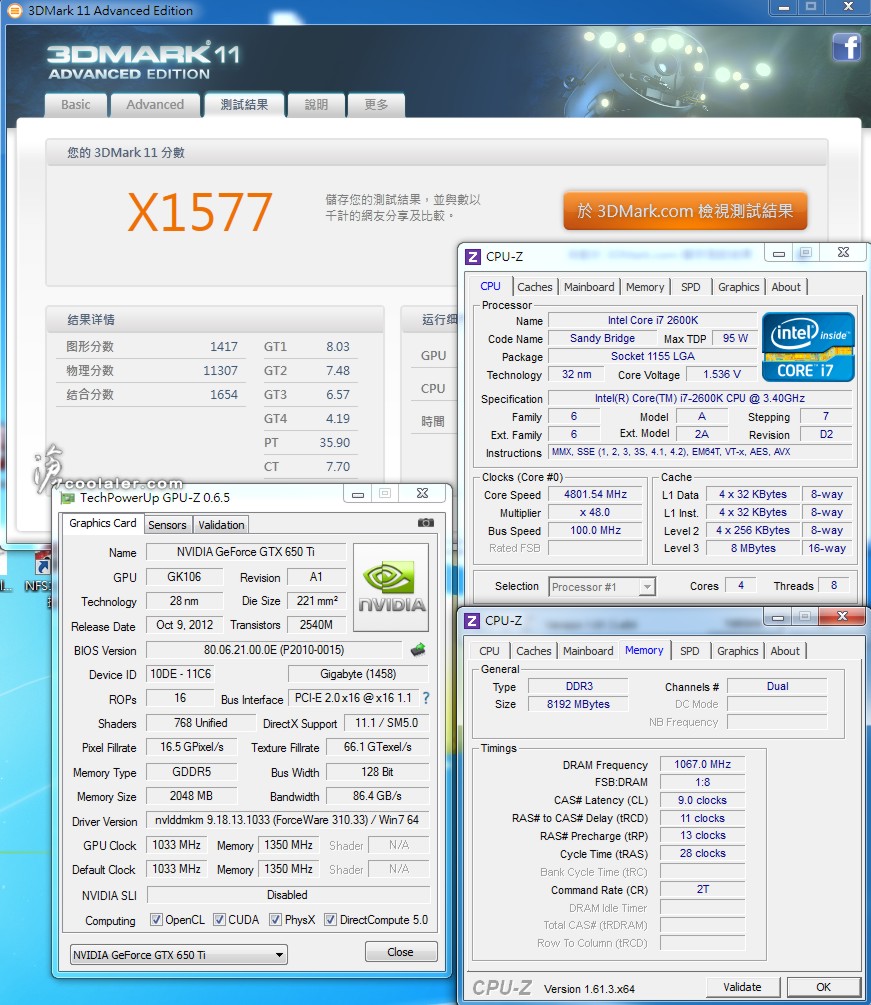Open Mainboard tab in lower CPU-Z window

point(588,651)
